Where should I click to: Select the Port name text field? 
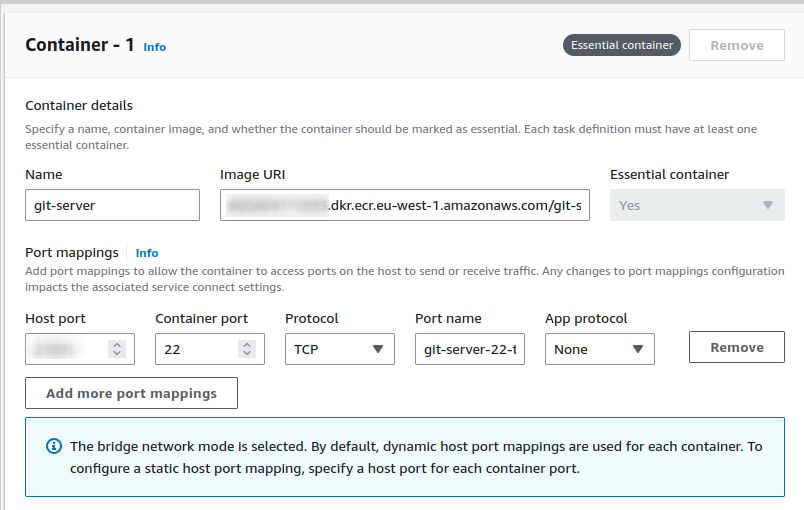pos(469,349)
